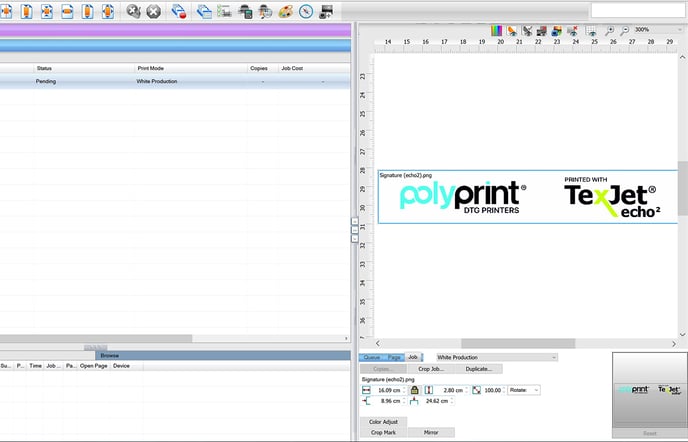Click the scale percentage icon
The width and height of the screenshot is (688, 442).
click(x=477, y=390)
